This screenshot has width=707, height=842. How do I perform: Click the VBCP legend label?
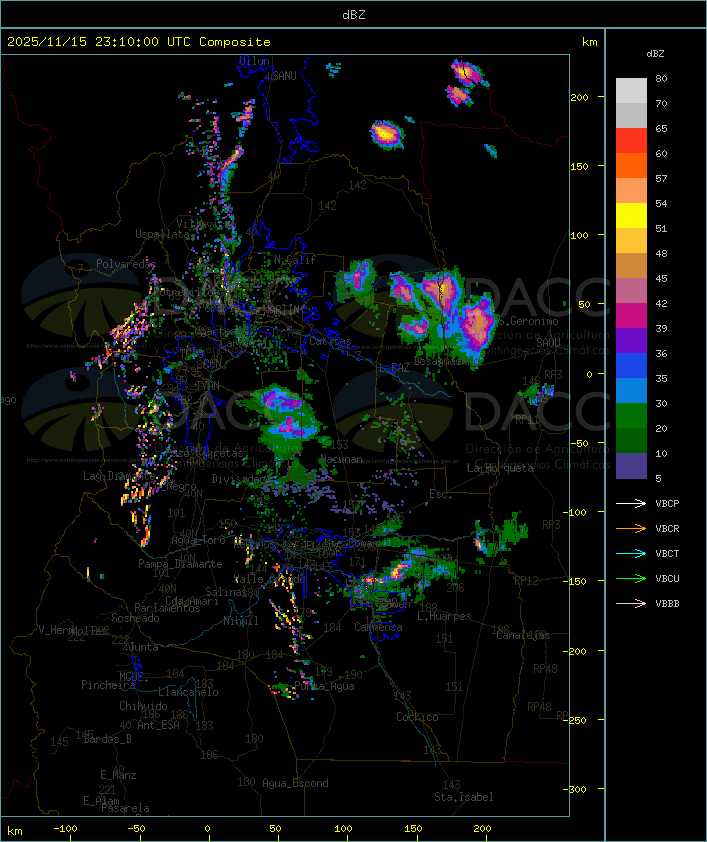tap(667, 503)
